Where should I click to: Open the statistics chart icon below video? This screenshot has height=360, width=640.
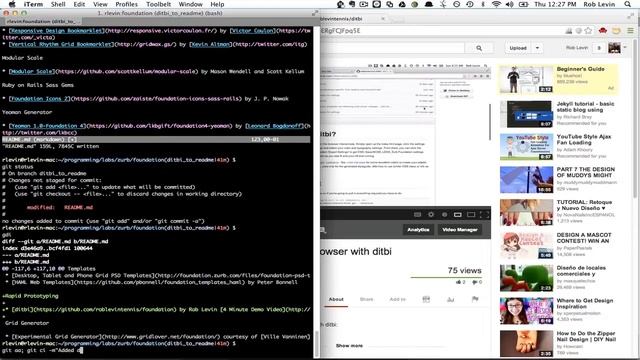point(451,299)
